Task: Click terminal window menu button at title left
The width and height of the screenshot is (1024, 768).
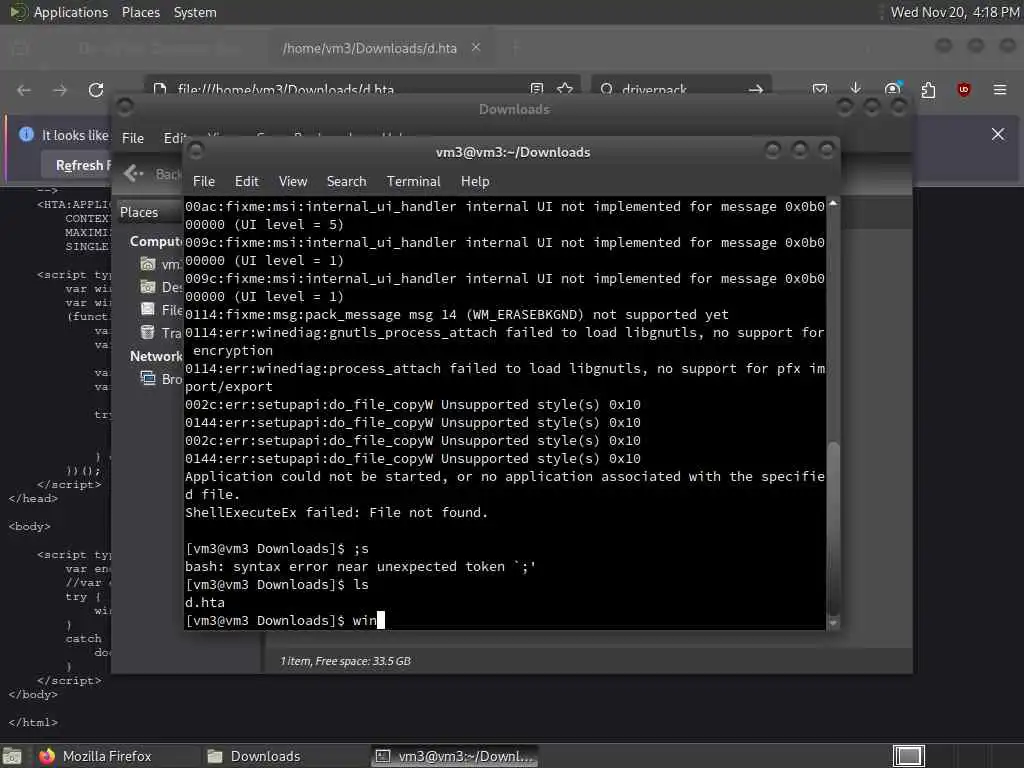Action: (195, 152)
